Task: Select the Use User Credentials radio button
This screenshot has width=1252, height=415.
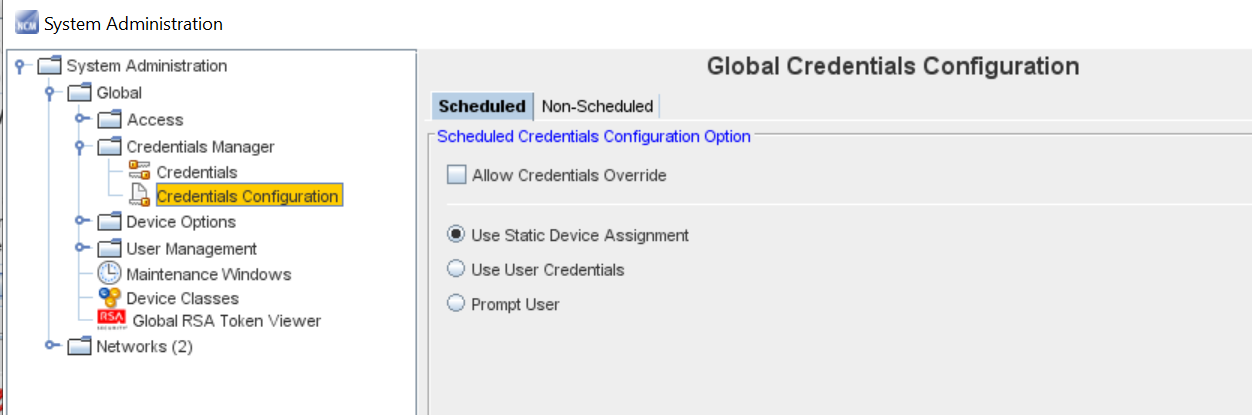Action: (456, 269)
